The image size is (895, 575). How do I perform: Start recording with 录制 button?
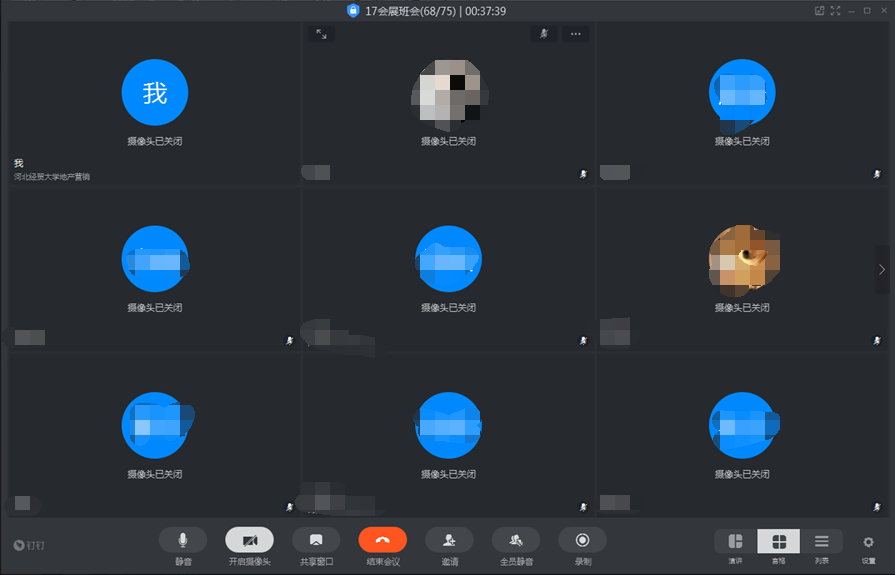(x=582, y=540)
